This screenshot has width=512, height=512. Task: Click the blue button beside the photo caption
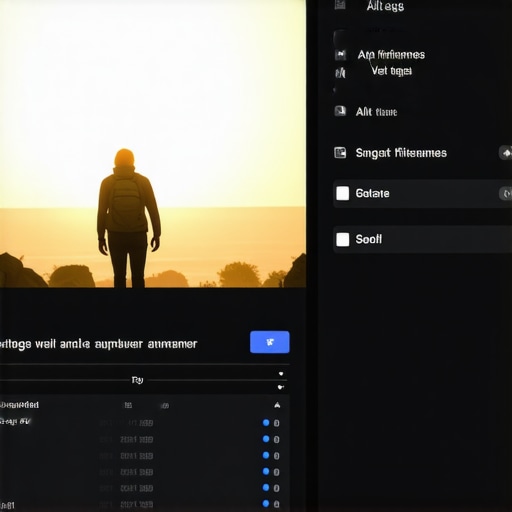tap(270, 342)
